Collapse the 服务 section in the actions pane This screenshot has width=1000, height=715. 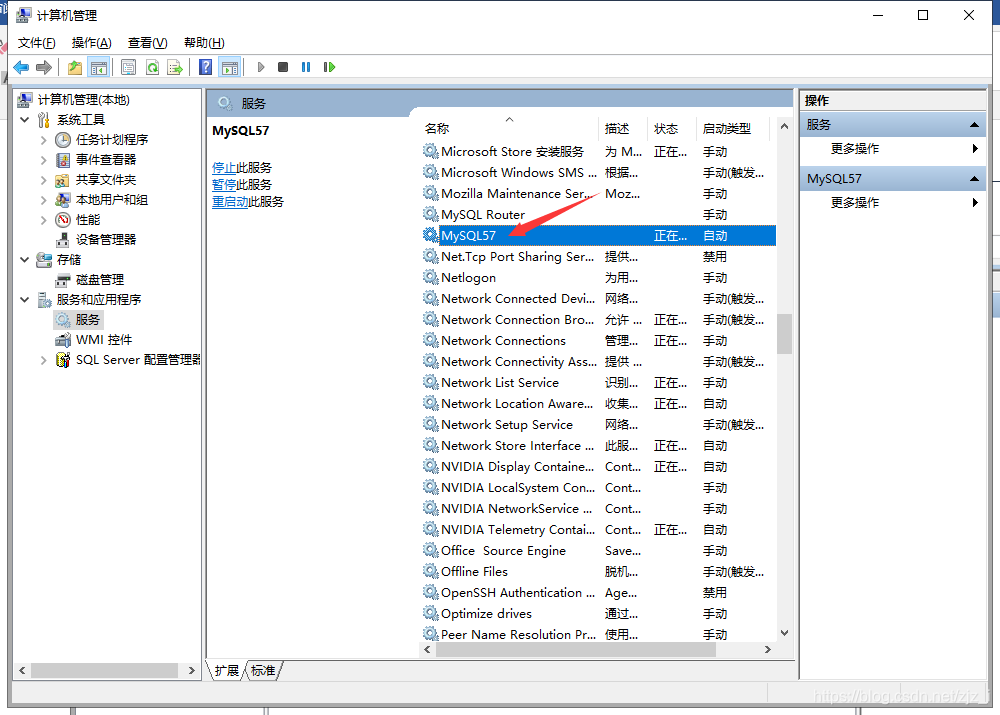tap(974, 125)
